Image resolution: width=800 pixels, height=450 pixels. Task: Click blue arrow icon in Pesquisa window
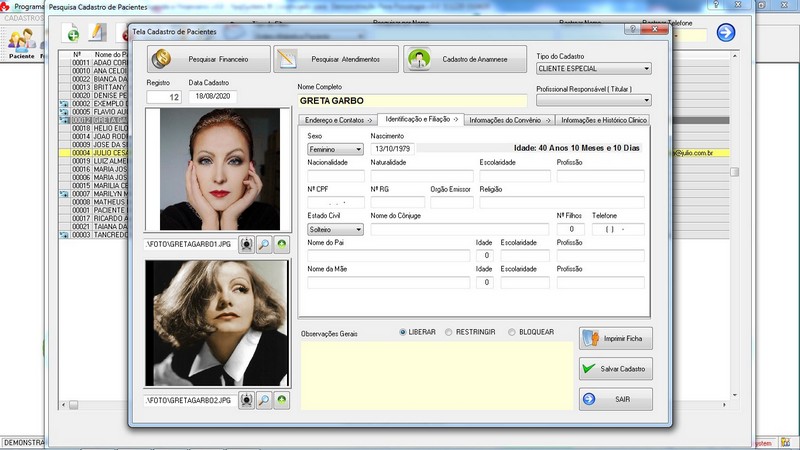726,33
